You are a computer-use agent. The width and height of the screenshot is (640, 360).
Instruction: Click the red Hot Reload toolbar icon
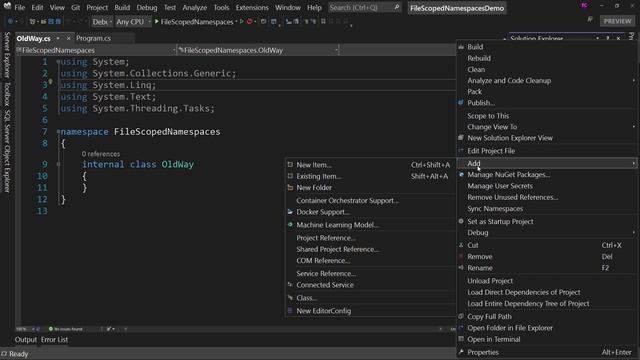click(249, 21)
